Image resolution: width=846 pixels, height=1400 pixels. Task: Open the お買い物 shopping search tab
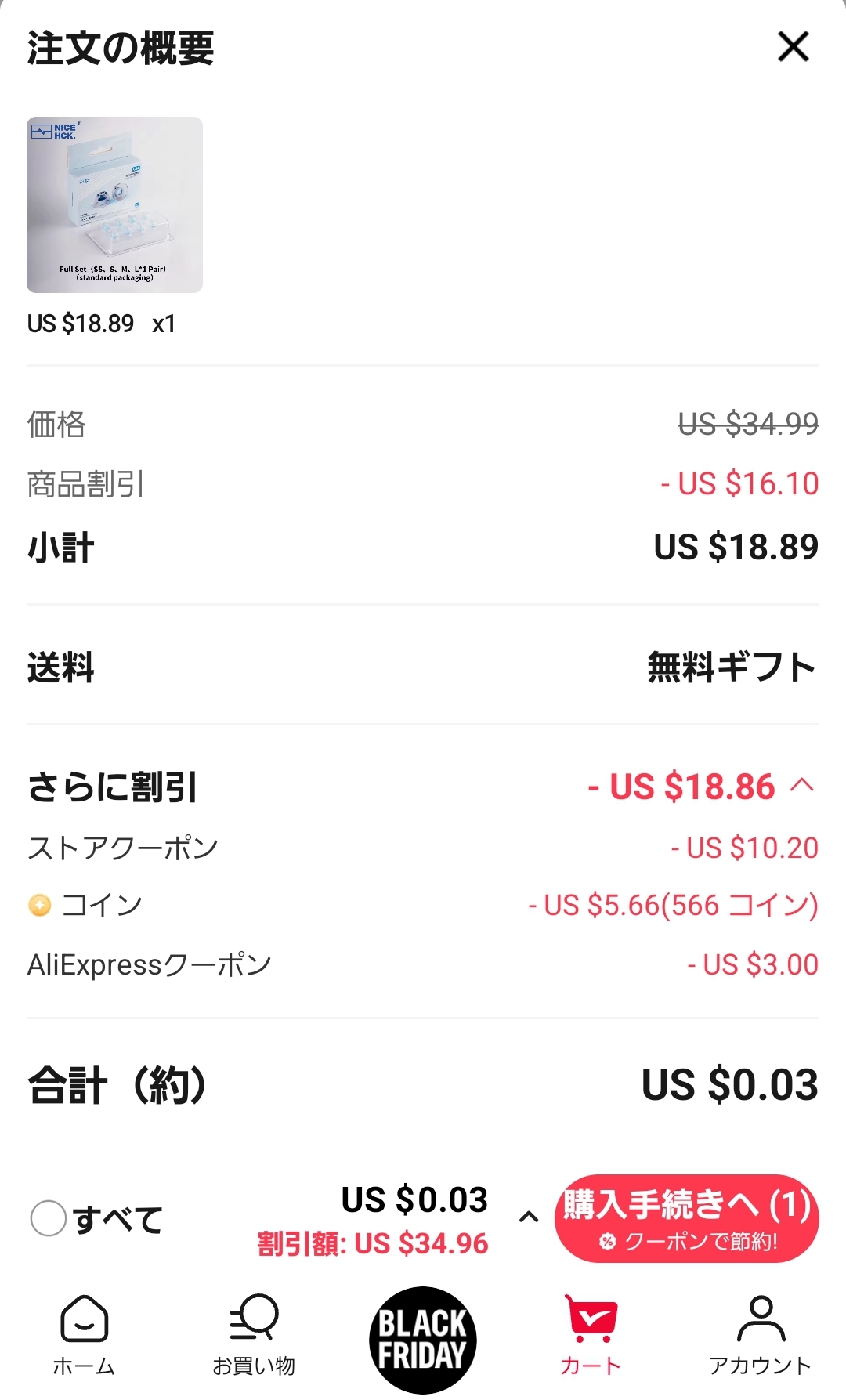coord(254,1335)
